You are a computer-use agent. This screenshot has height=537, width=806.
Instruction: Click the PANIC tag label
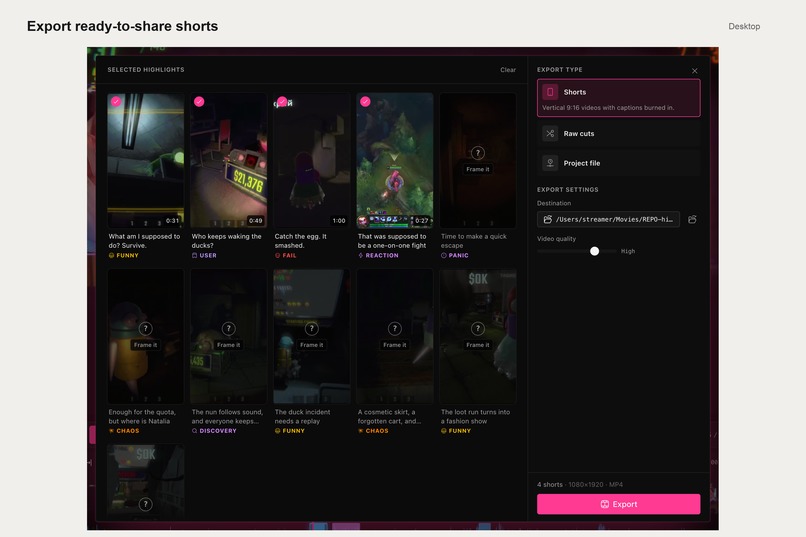[x=455, y=255]
